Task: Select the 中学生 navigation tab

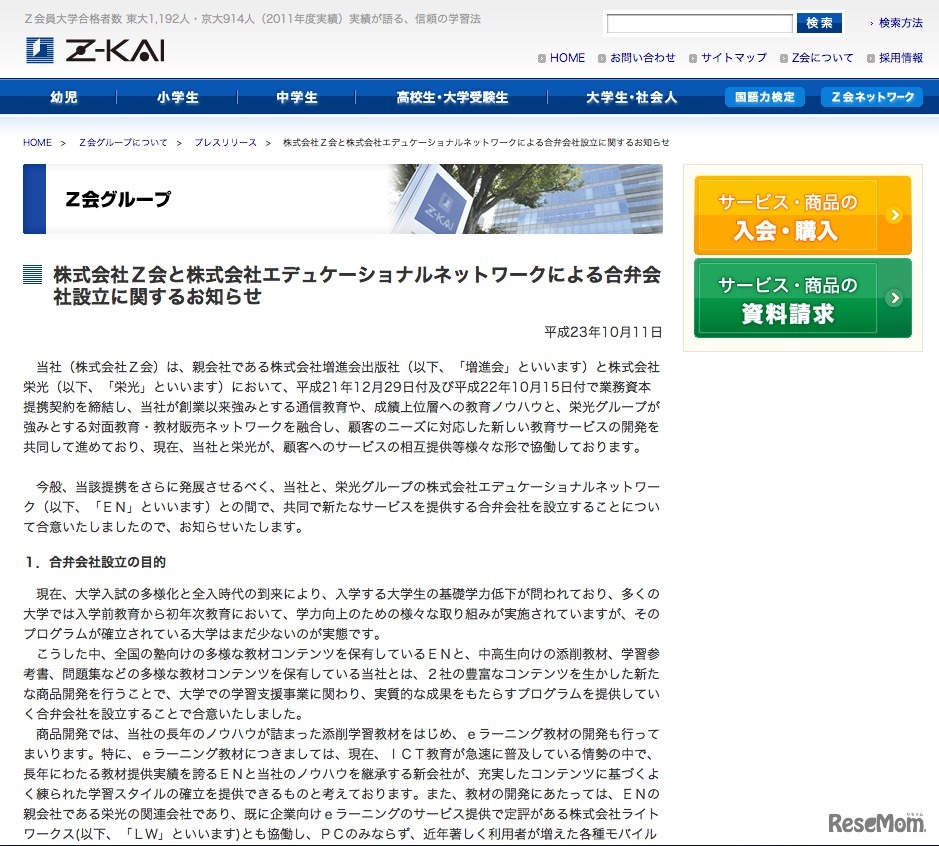Action: pyautogui.click(x=296, y=97)
